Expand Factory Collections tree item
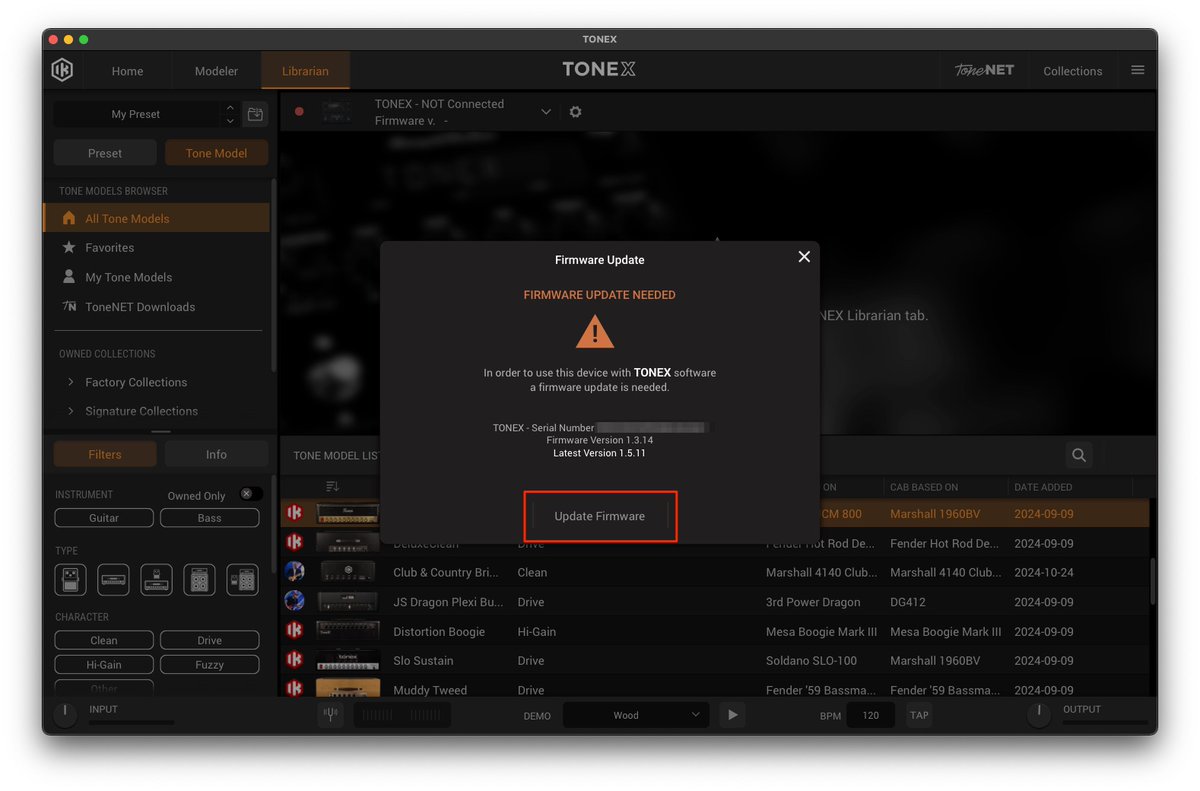 tap(71, 382)
